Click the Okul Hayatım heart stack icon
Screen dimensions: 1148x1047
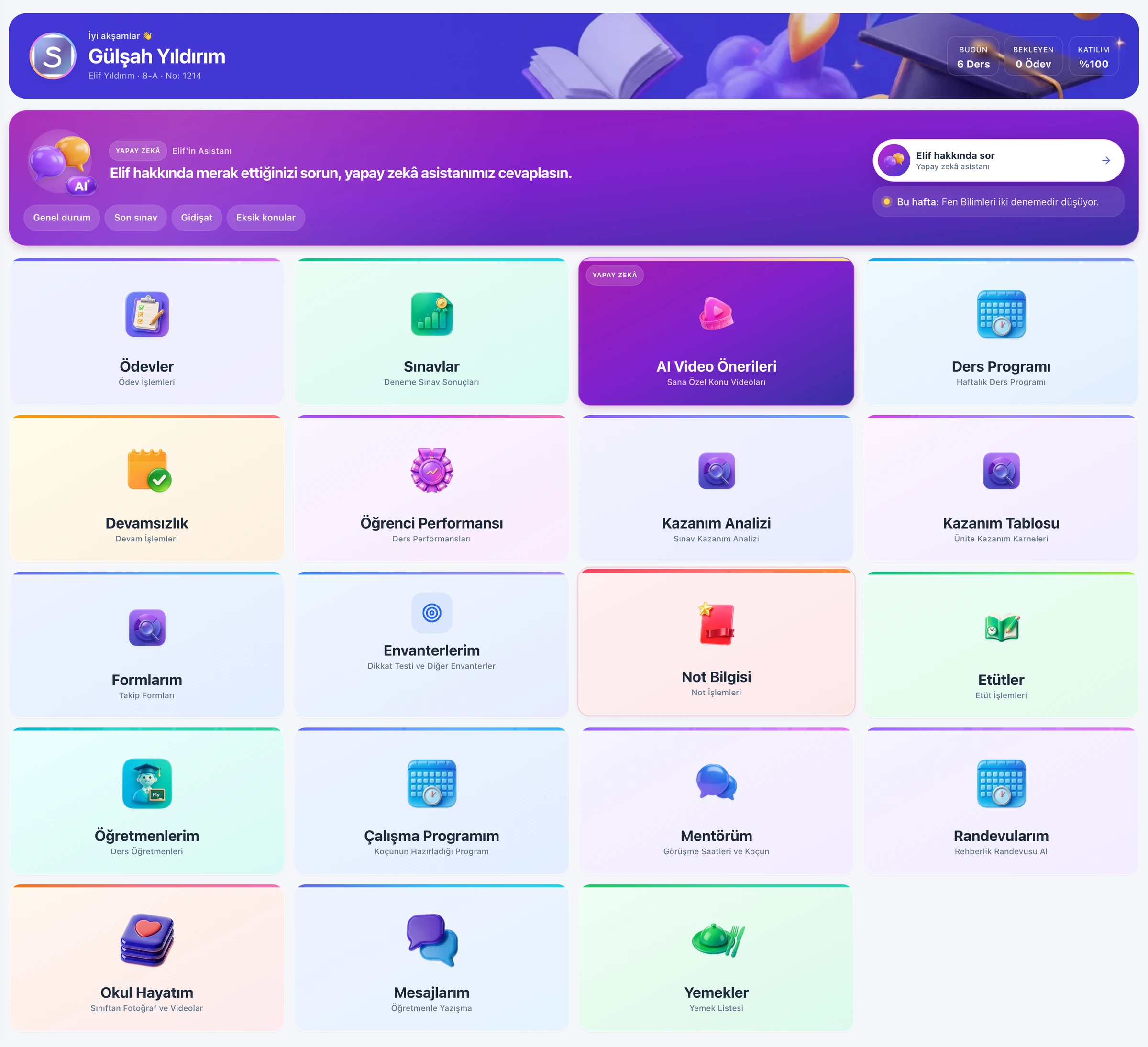click(147, 940)
